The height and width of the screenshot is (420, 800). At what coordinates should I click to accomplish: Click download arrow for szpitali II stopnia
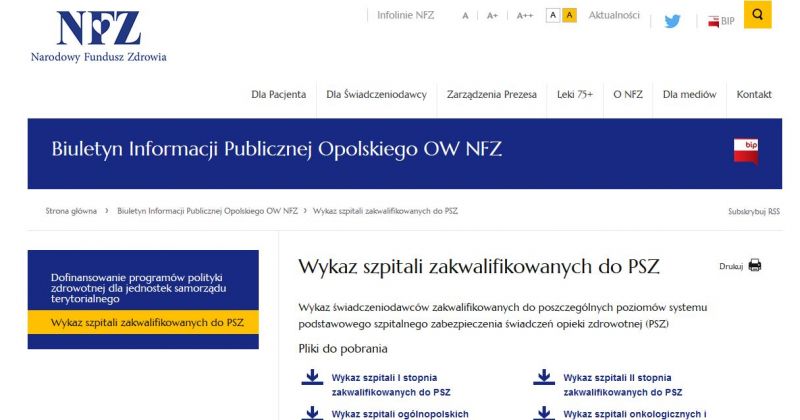tap(543, 378)
